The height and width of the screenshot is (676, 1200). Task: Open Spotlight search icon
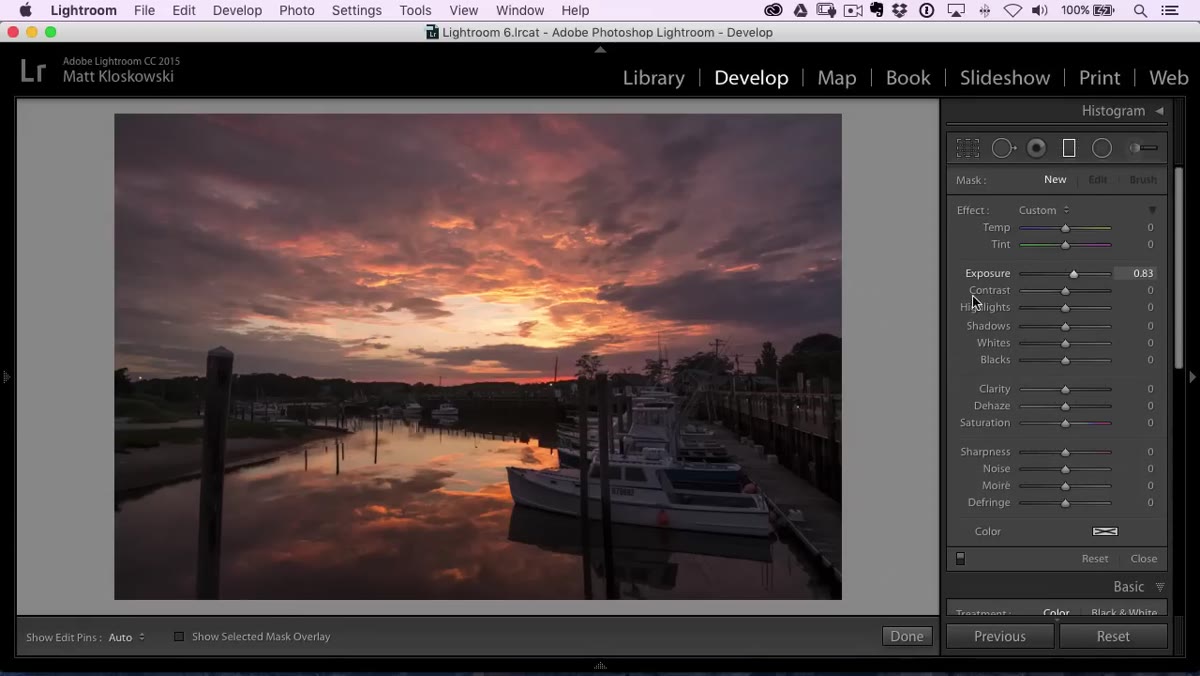coord(1140,10)
